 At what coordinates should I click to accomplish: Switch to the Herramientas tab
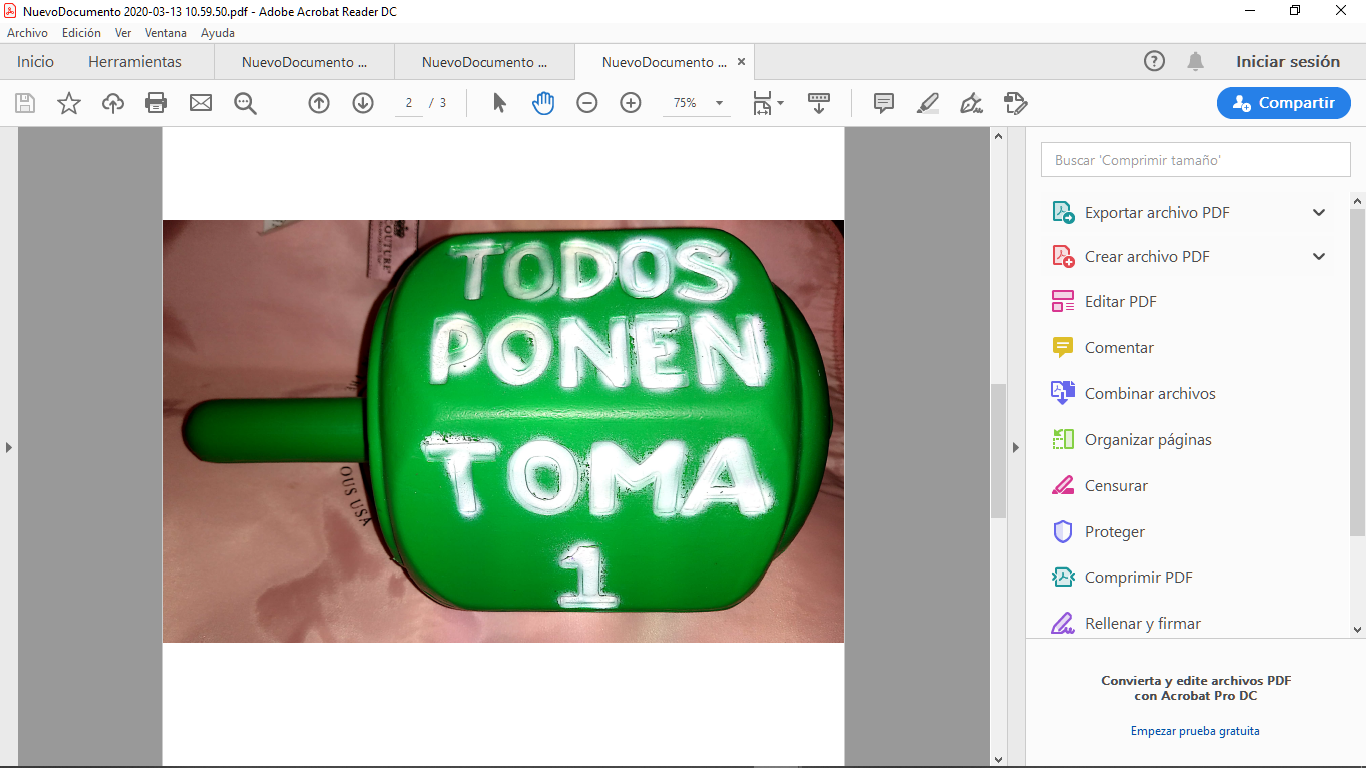135,62
